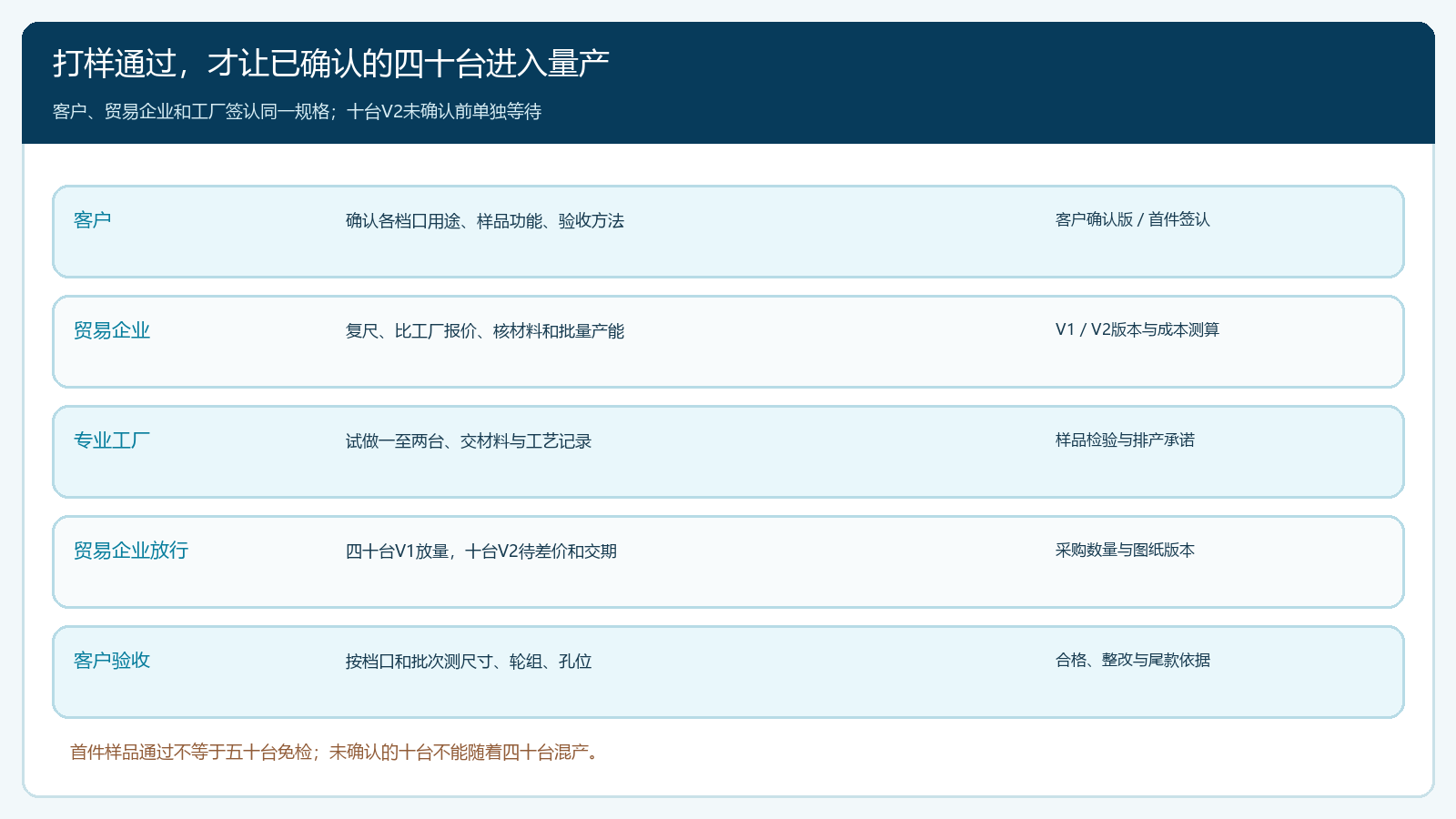
Task: Click the text 样品检验与排产承诺
Action: tap(1125, 440)
